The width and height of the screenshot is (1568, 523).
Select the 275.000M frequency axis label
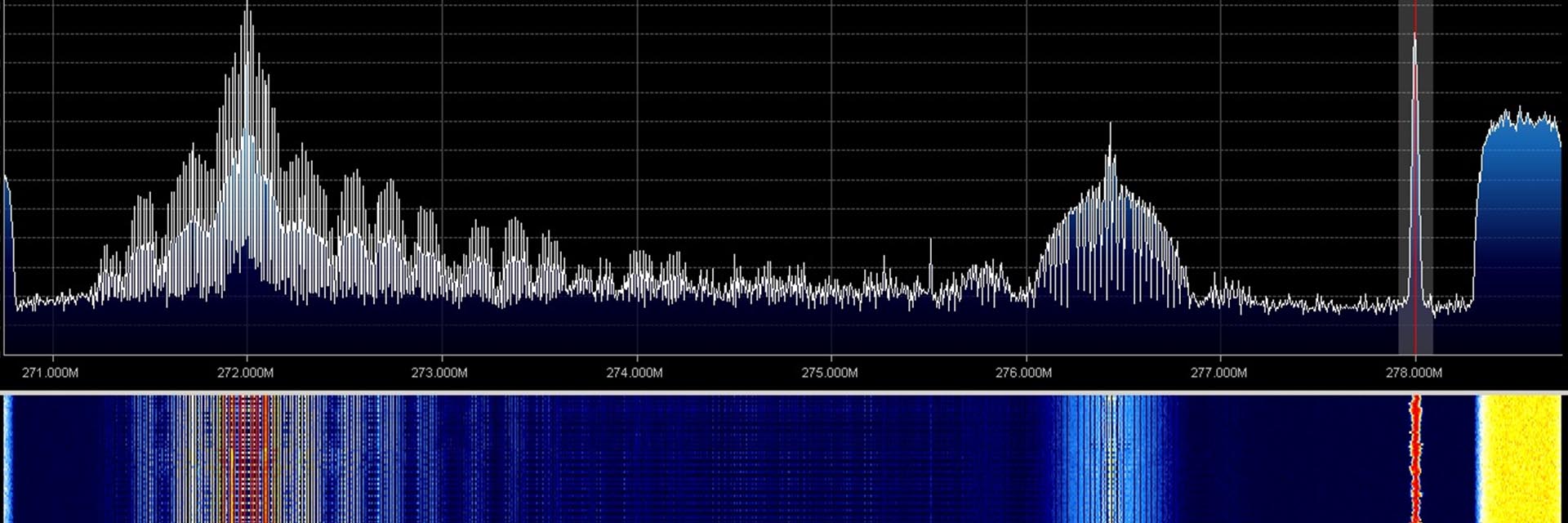pos(830,373)
